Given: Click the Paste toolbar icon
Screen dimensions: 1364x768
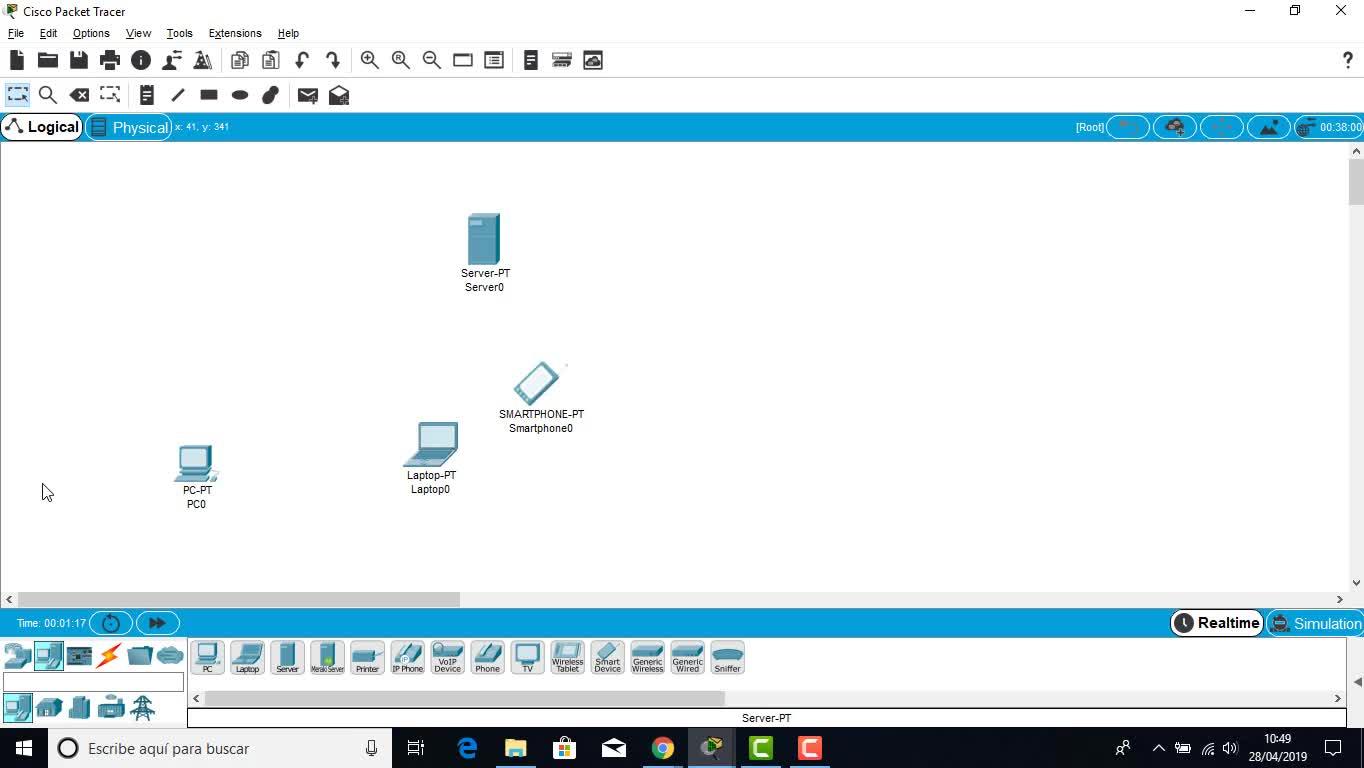Looking at the screenshot, I should click(271, 60).
